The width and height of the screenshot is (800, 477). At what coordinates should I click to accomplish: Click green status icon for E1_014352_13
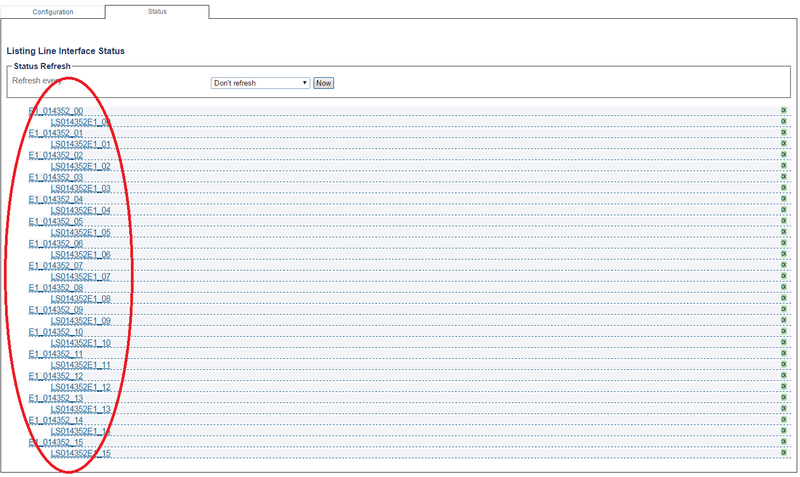[x=784, y=397]
